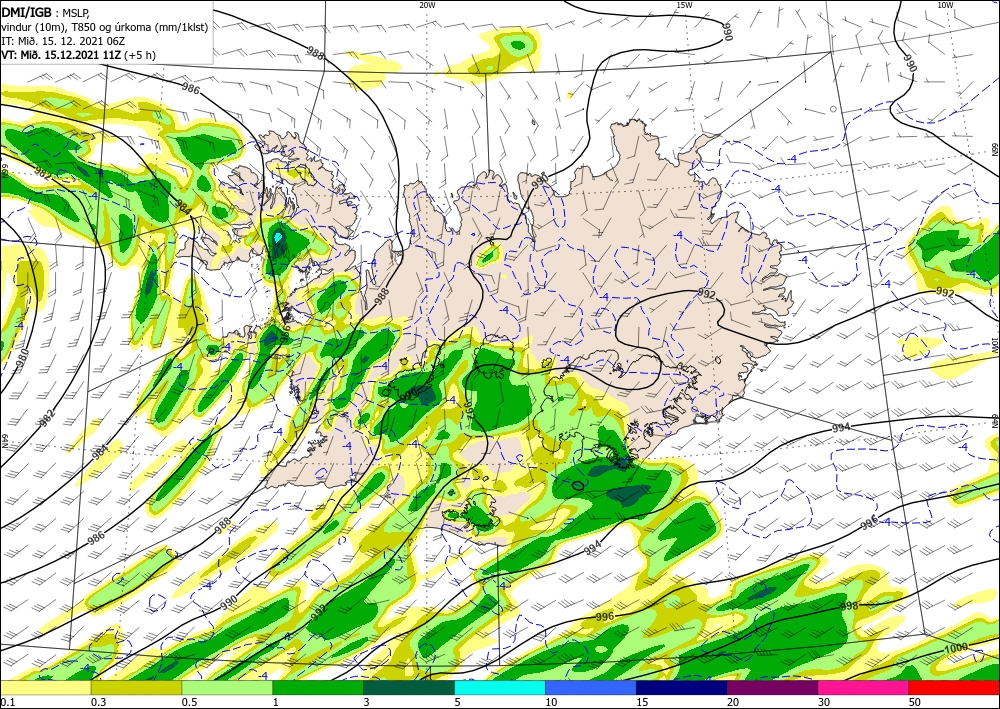Viewport: 1000px width, 709px height.
Task: Click the '15W' longitude label
Action: [684, 5]
